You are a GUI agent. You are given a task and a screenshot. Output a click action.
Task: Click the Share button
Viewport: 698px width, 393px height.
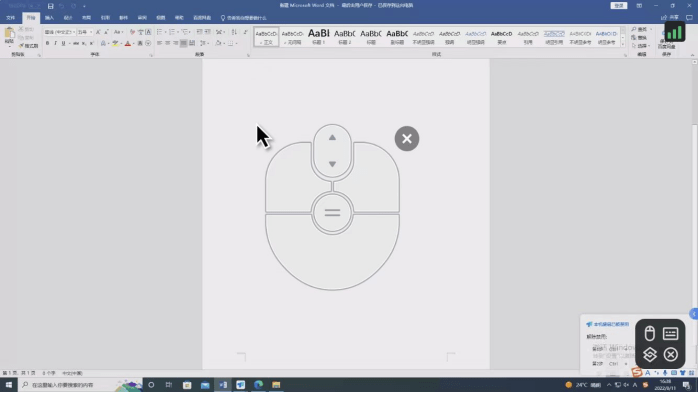click(670, 17)
